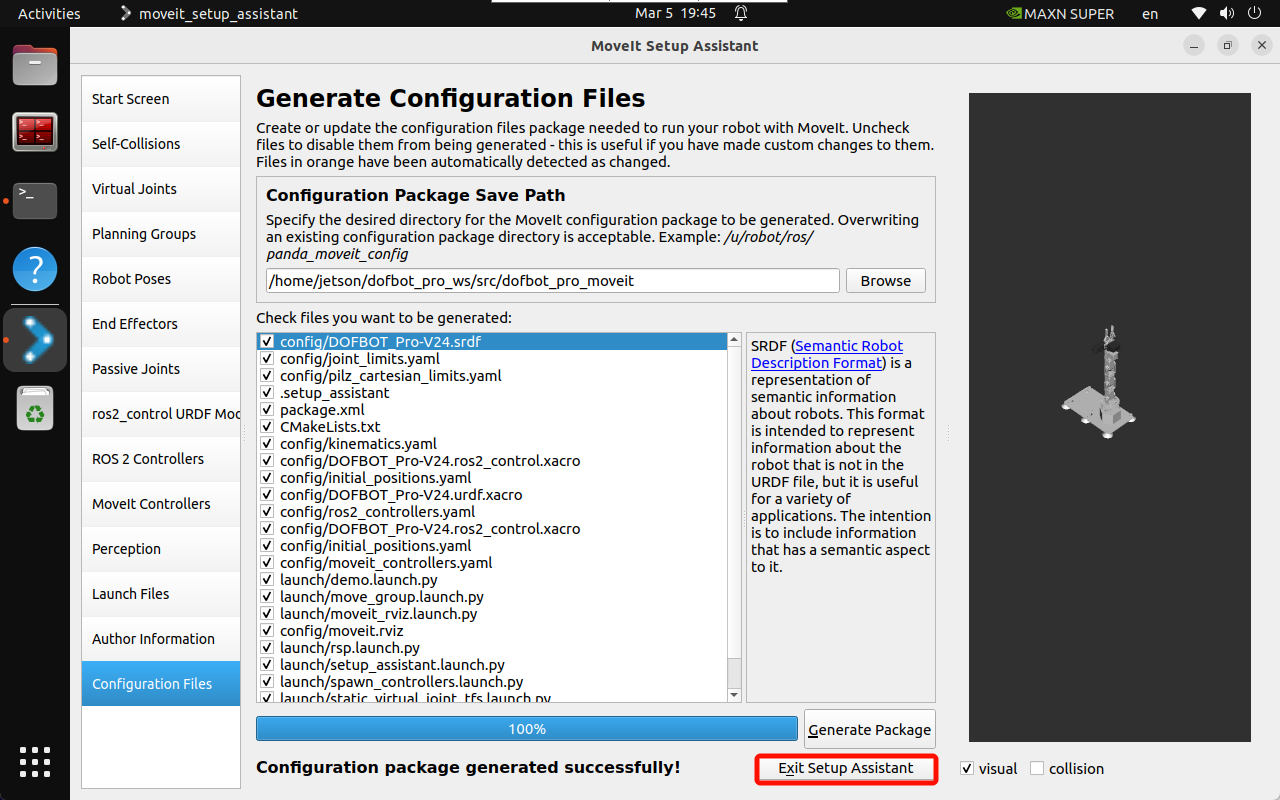
Task: Toggle the .setup_assistant file checkbox
Action: (267, 393)
